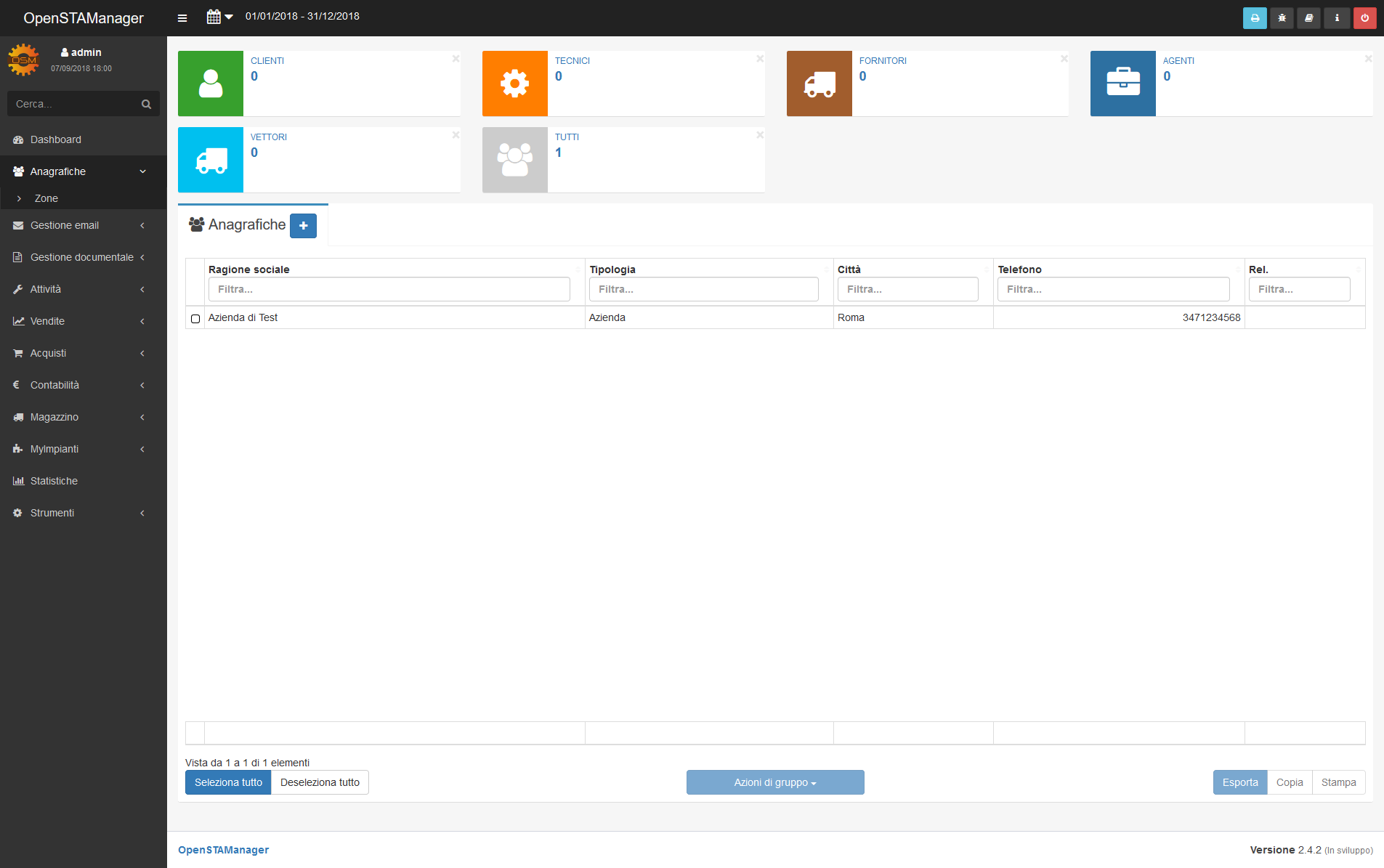Focus the Tipologia filter field

(x=704, y=289)
